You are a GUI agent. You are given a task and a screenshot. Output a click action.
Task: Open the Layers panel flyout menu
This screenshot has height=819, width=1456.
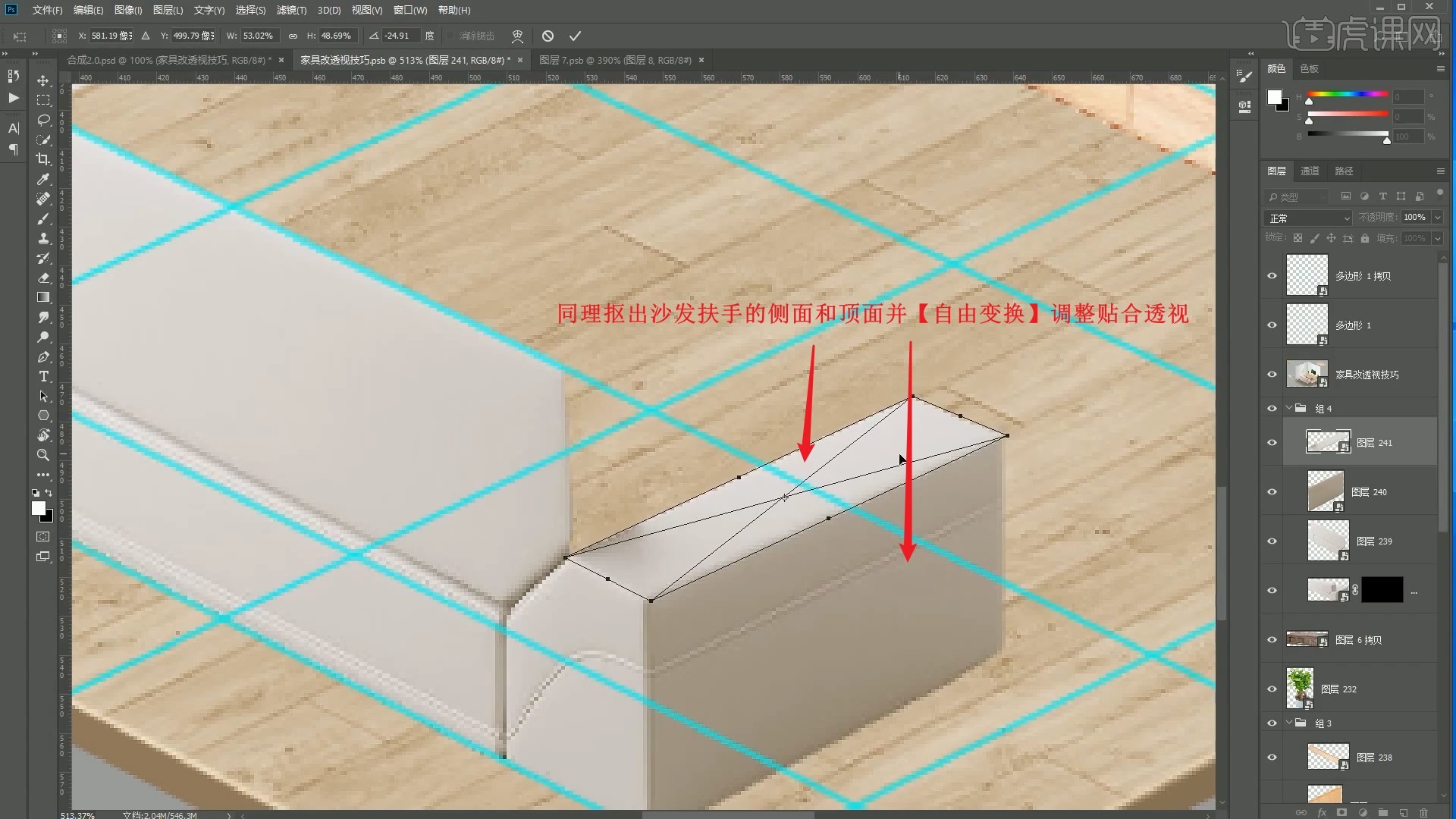[1440, 171]
